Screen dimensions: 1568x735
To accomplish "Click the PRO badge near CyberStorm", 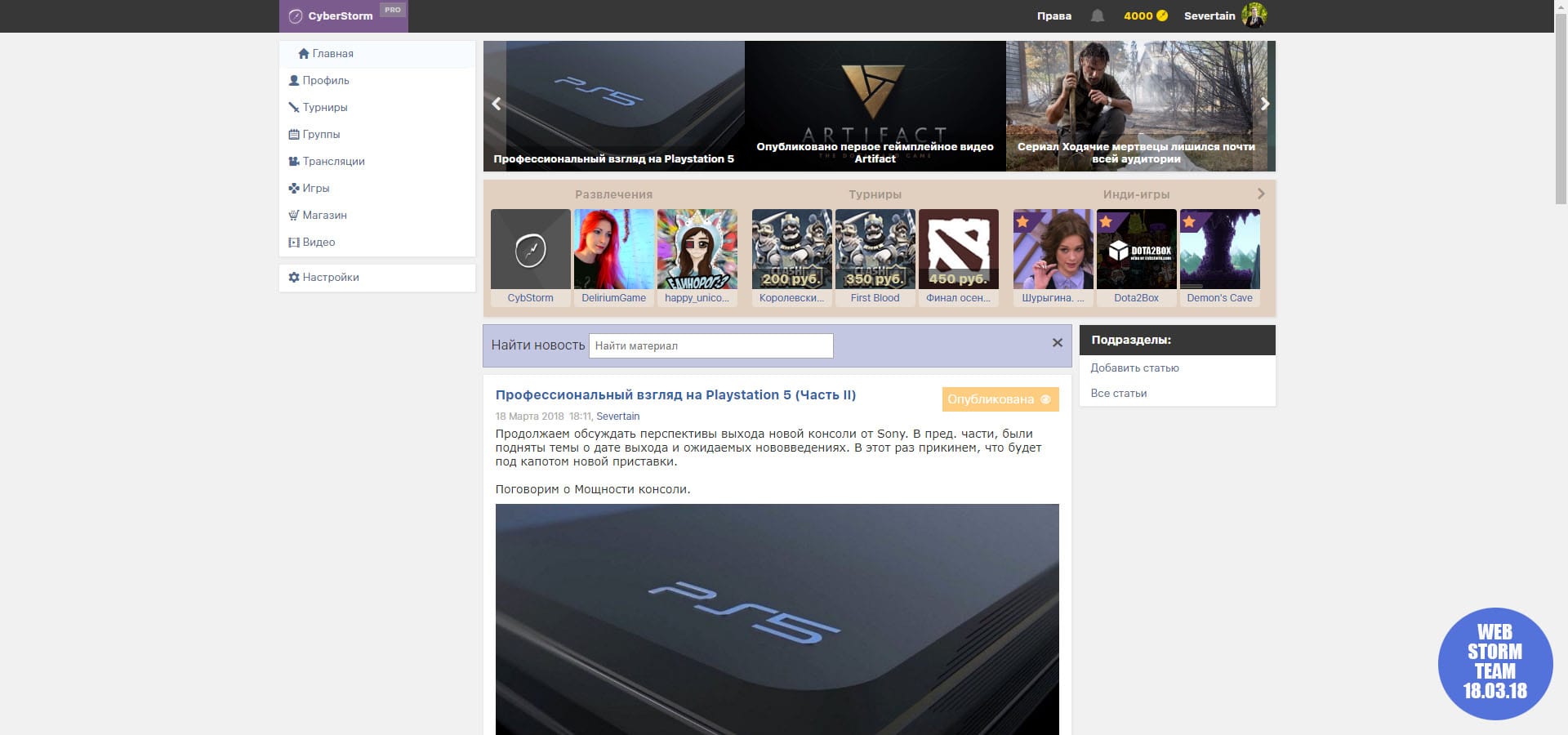I will click(x=393, y=10).
